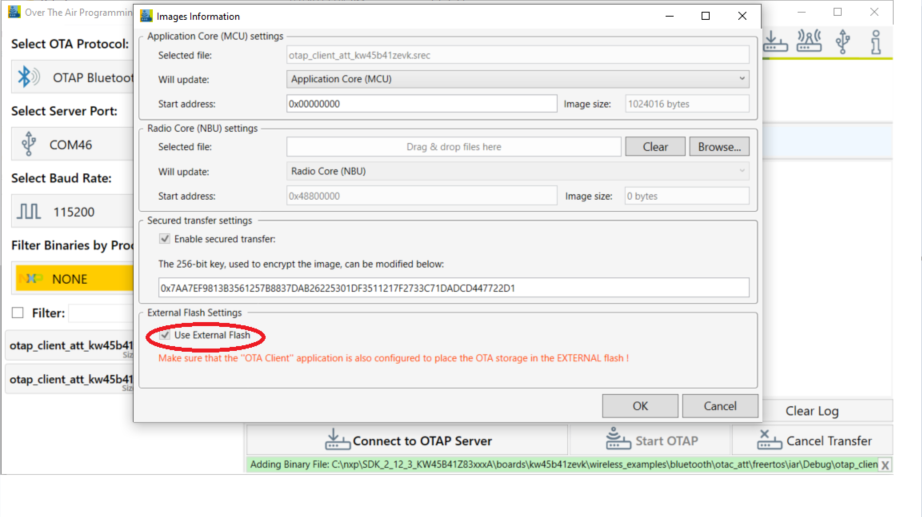Click the 'Adding Binary File' status message
The image size is (922, 517).
coord(563,465)
